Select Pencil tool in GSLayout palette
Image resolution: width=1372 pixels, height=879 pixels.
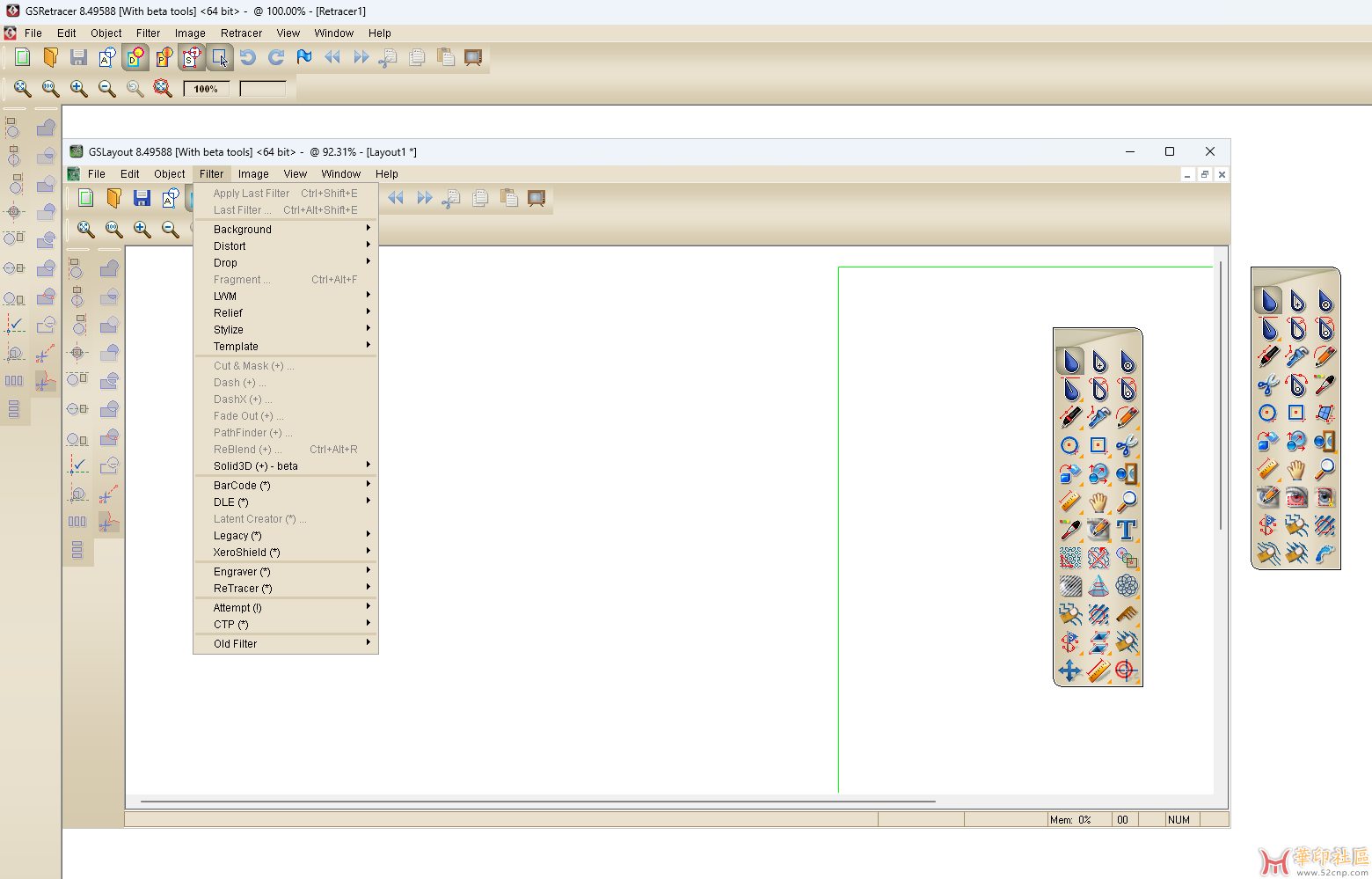click(x=1127, y=416)
